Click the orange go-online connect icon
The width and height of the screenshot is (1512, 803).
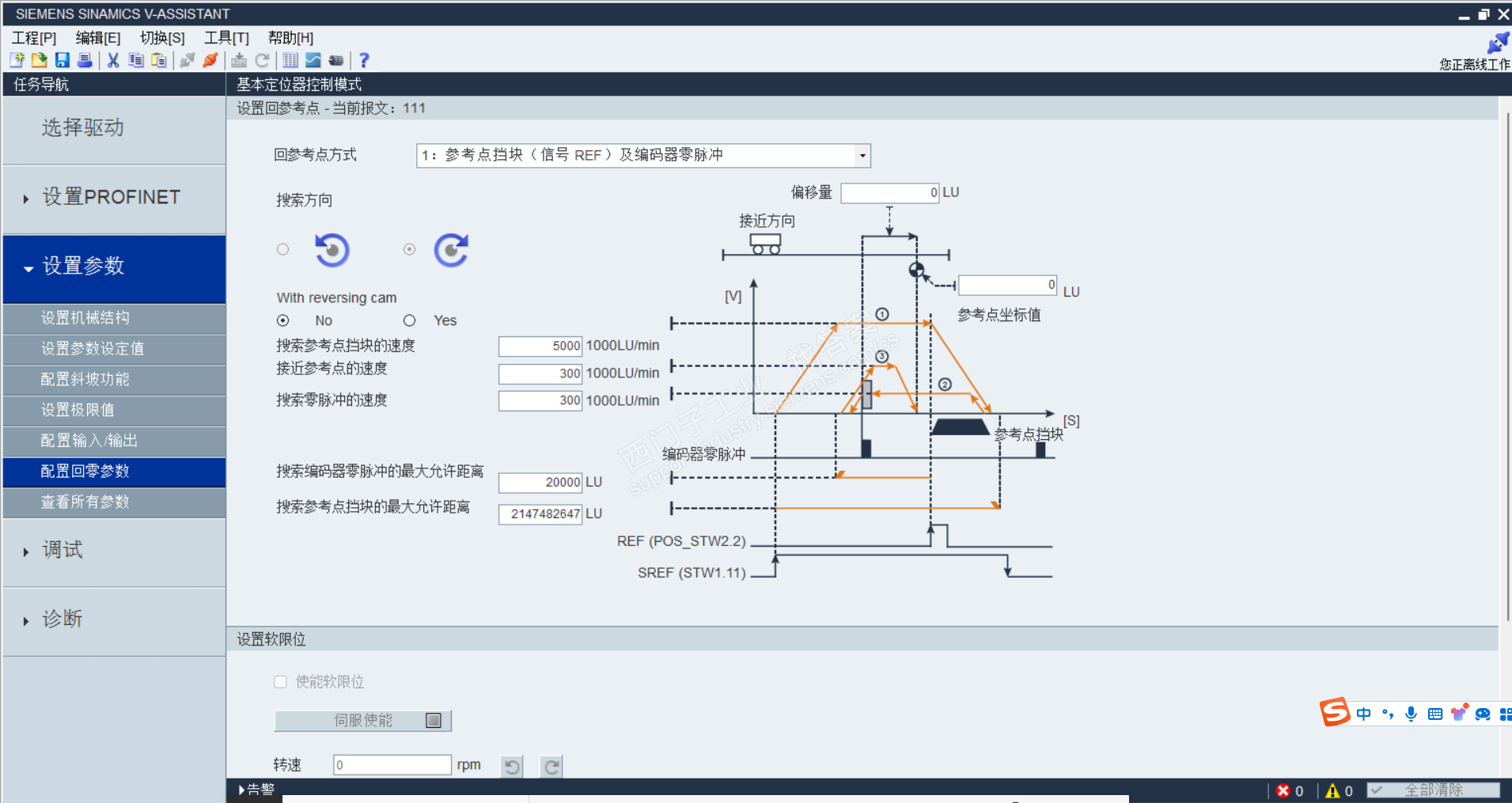click(210, 60)
